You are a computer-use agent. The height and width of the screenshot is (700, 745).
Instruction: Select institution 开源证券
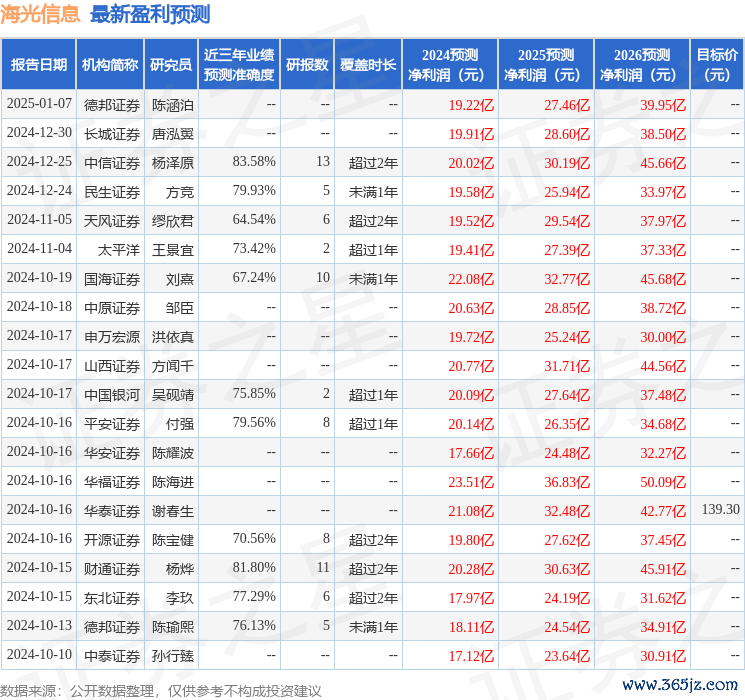(112, 540)
